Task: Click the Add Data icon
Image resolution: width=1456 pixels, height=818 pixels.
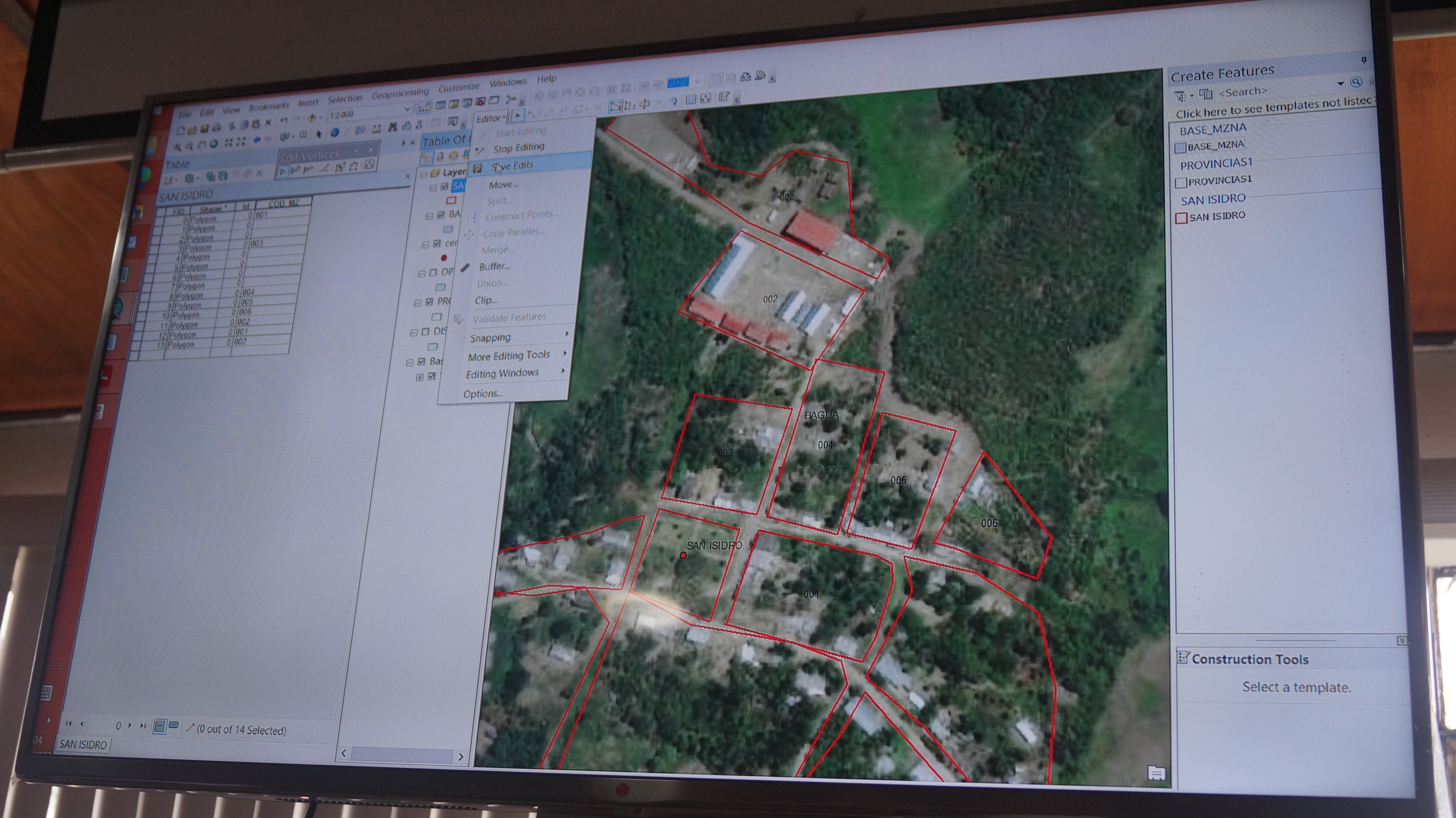Action: click(312, 118)
